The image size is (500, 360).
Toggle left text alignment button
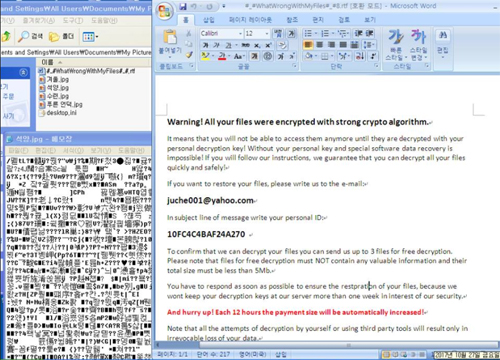tap(308, 45)
